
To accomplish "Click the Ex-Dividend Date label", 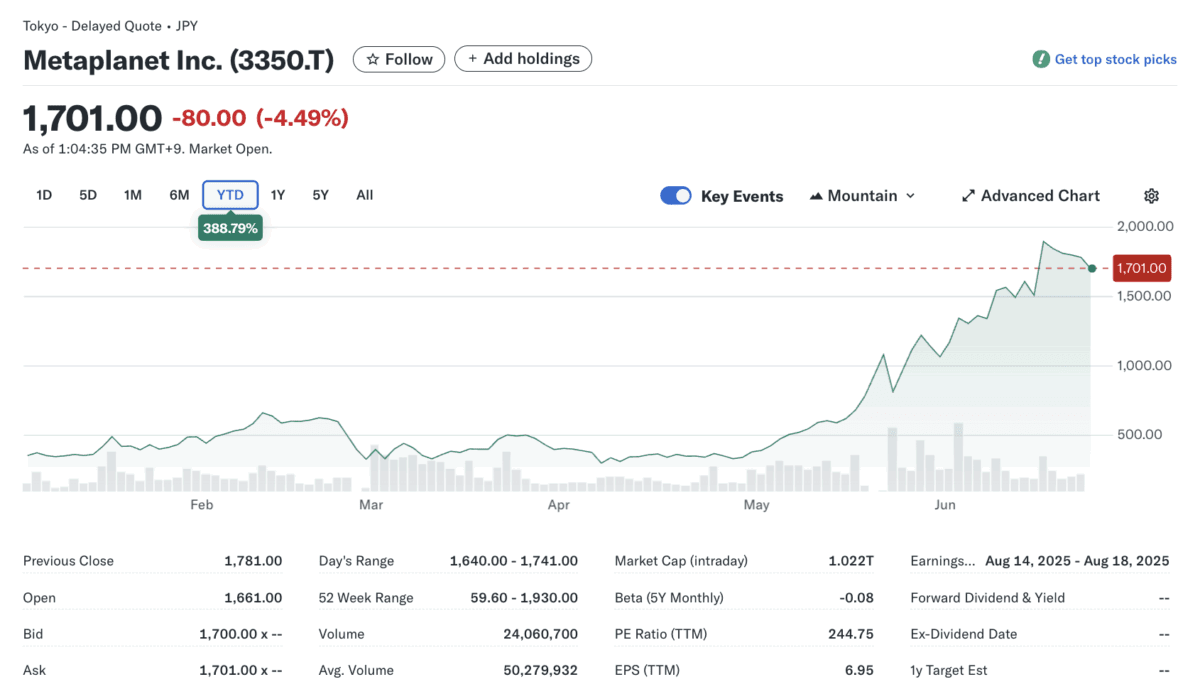I will click(x=964, y=634).
